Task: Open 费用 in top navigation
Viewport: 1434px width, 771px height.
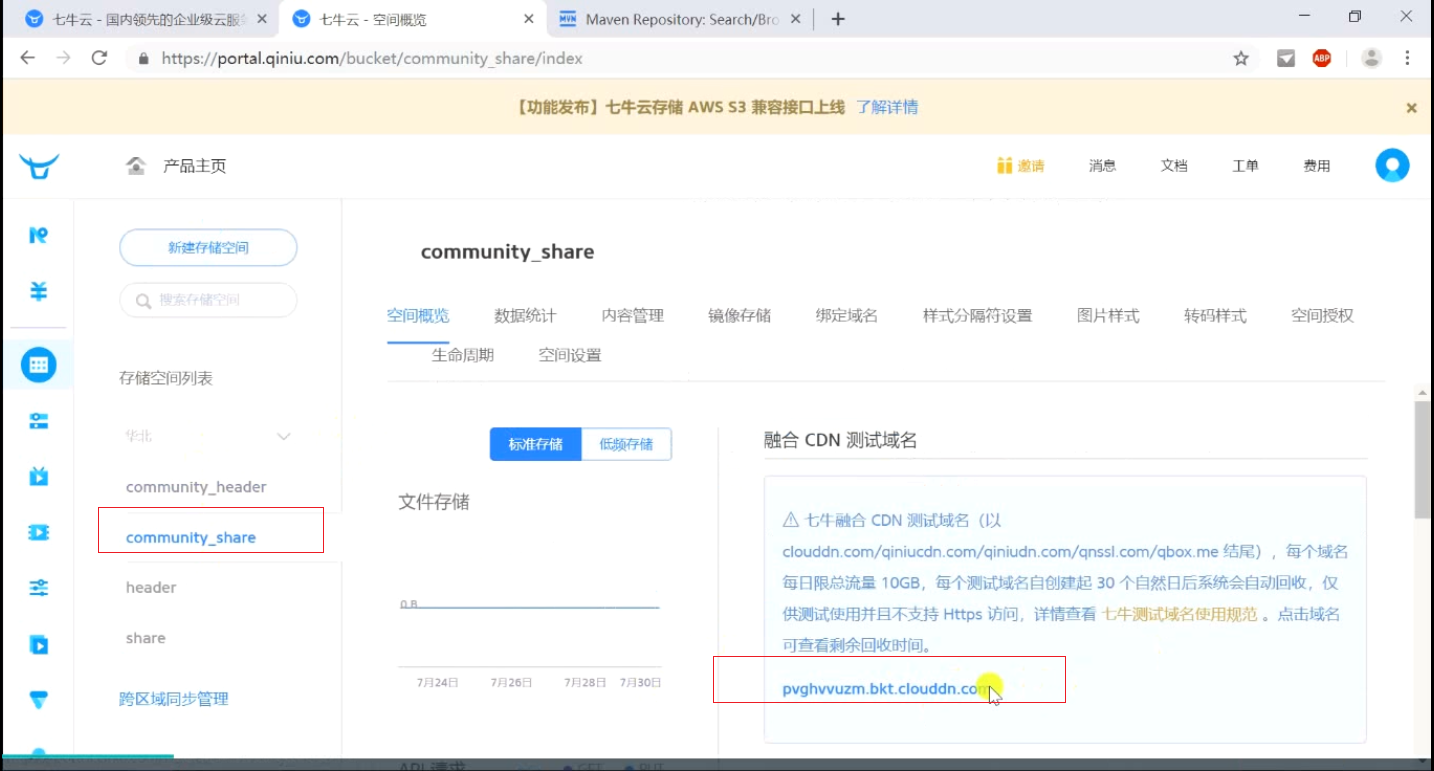Action: click(1316, 166)
